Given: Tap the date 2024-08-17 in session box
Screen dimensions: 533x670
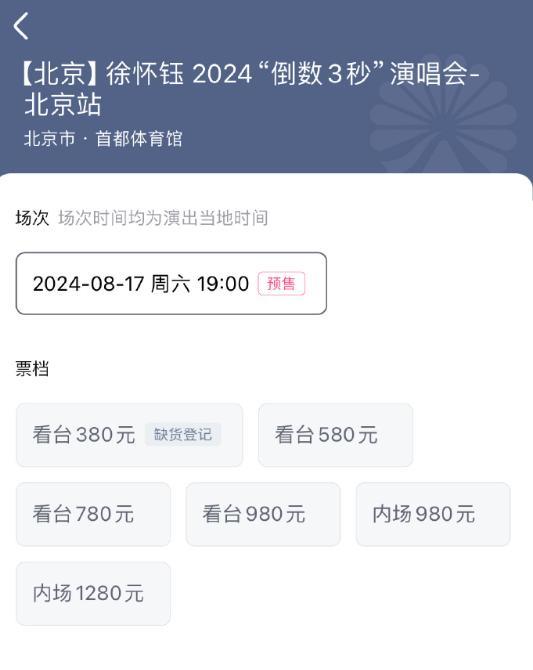Looking at the screenshot, I should coord(88,284).
